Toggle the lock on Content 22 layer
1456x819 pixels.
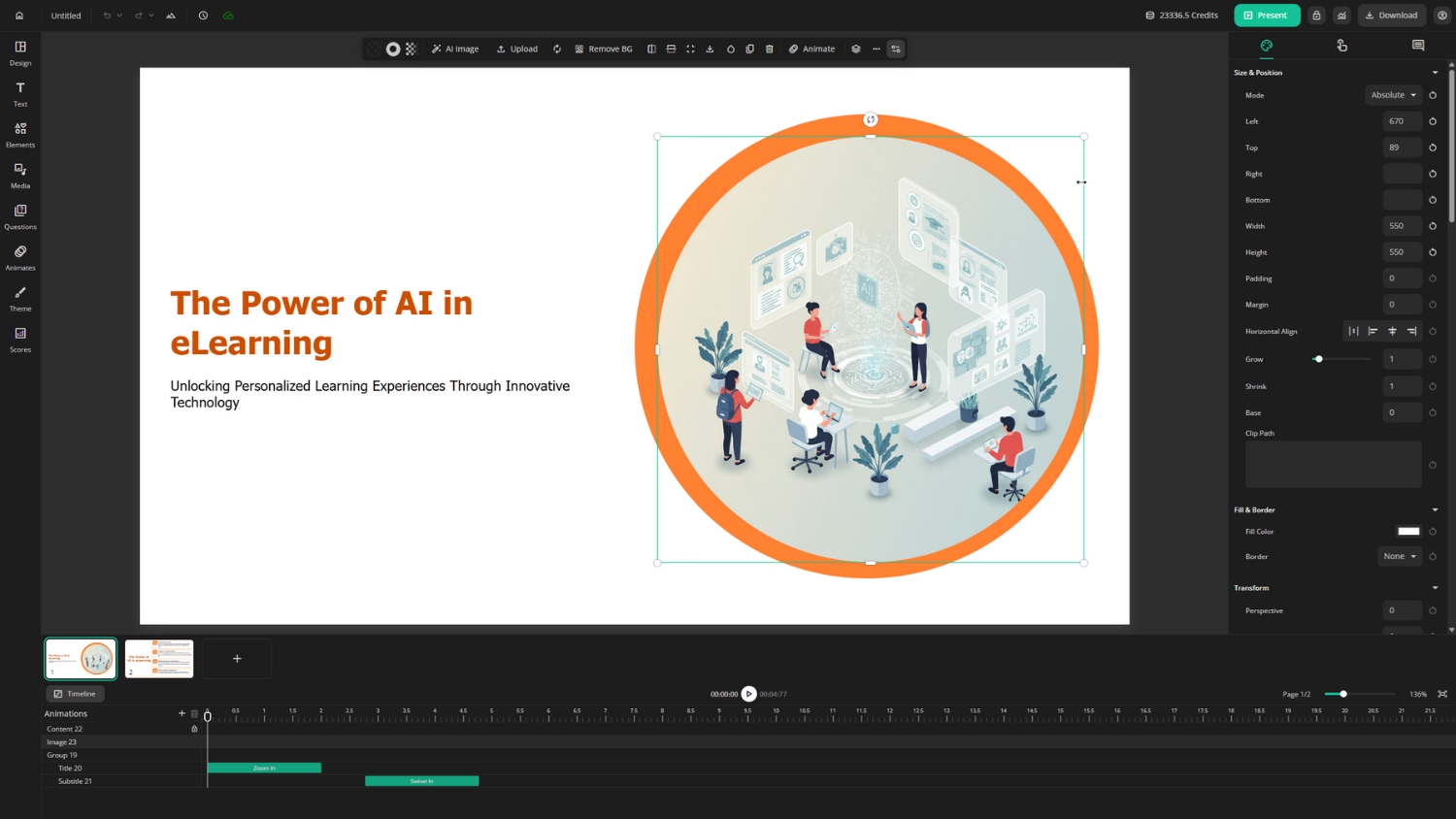click(194, 729)
